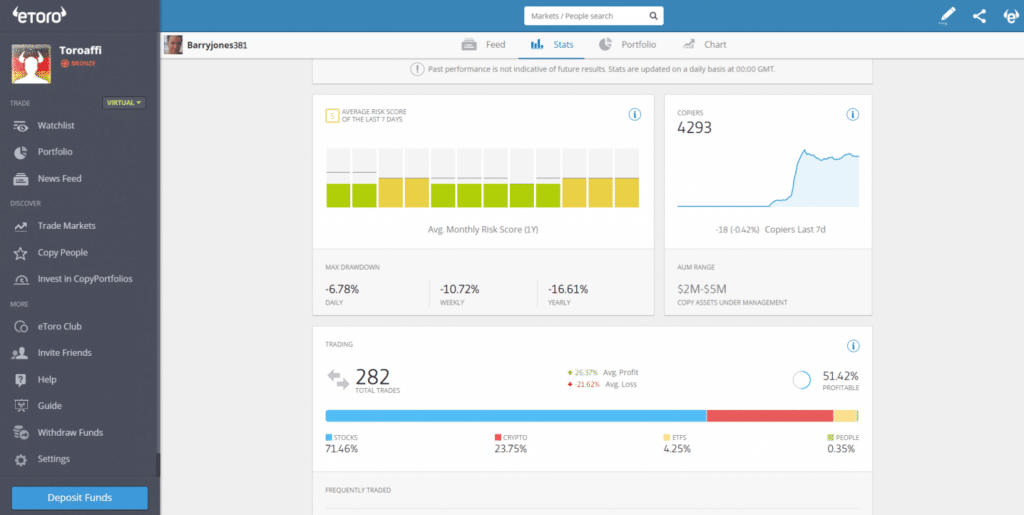Click the info icon in the Copiers card
Viewport: 1024px width, 515px height.
point(852,115)
